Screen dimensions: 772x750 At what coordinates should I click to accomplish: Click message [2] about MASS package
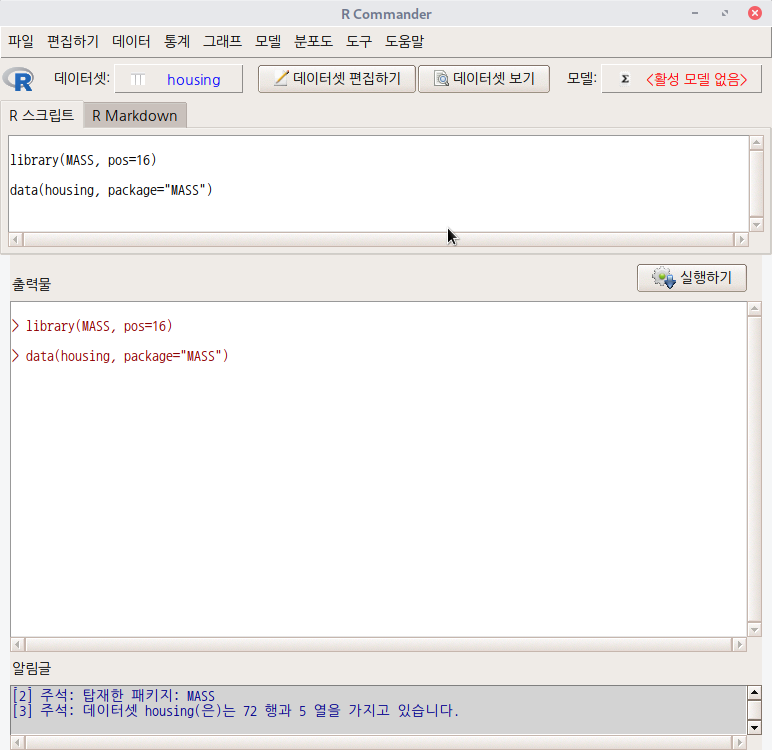click(114, 696)
